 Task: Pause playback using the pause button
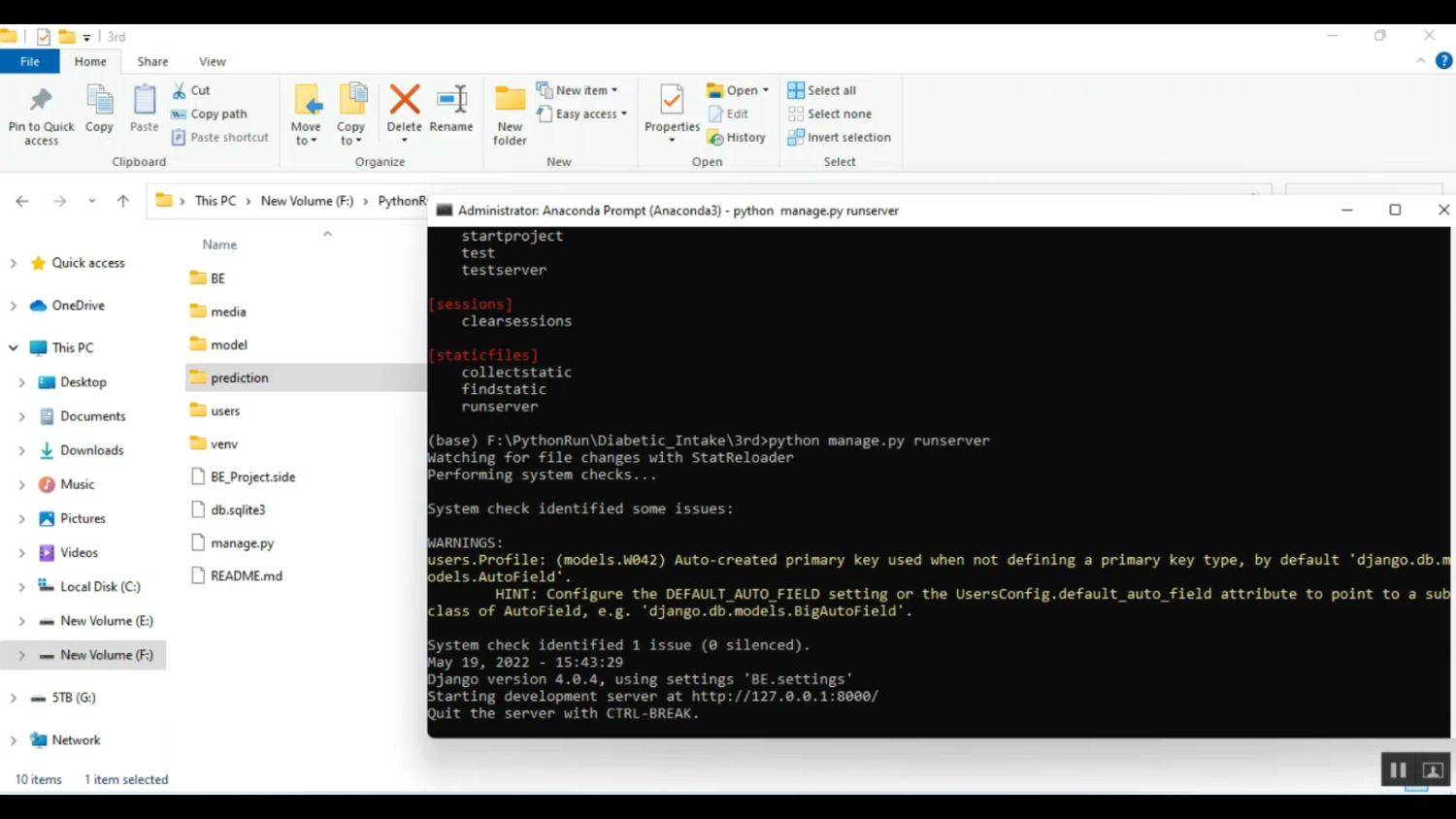(x=1398, y=770)
